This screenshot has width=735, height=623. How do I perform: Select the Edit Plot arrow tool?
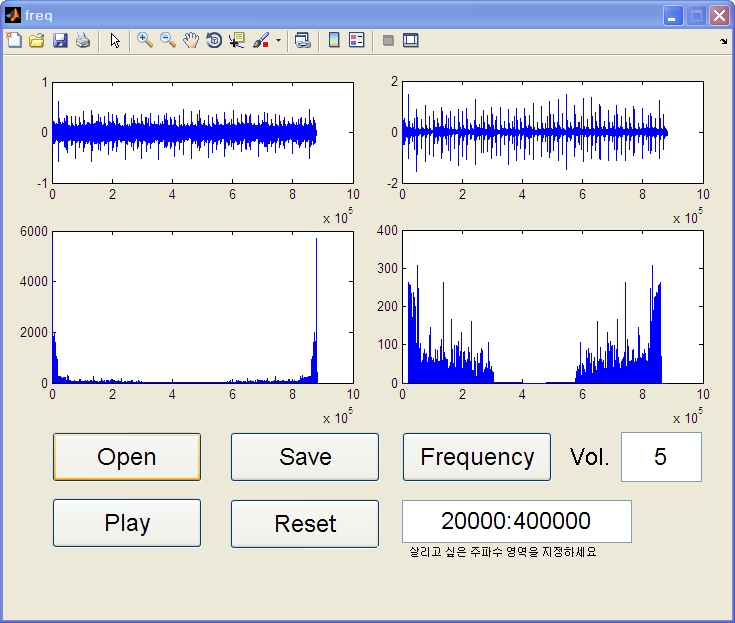click(x=115, y=40)
